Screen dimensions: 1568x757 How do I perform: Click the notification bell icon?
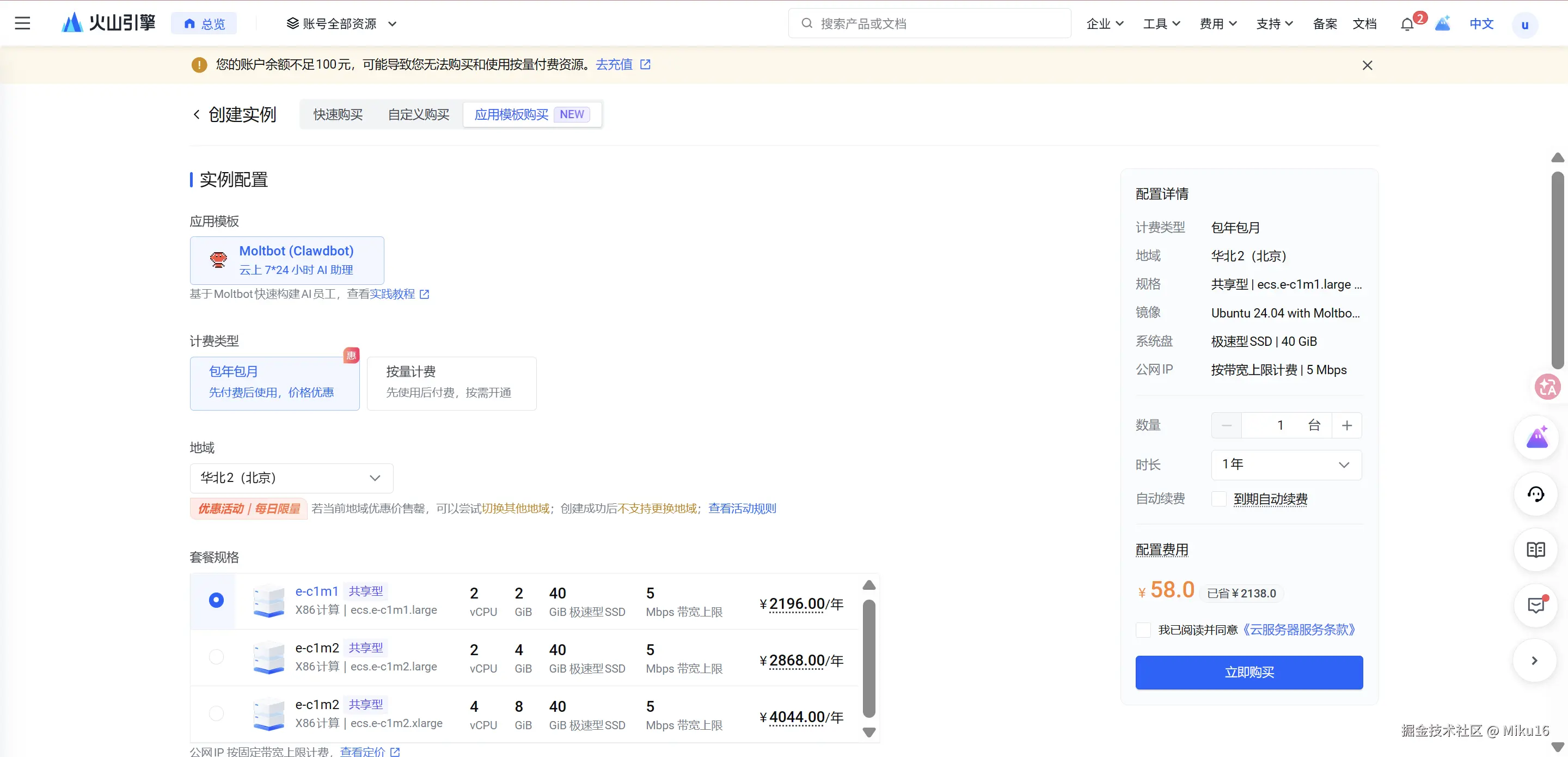click(1407, 25)
